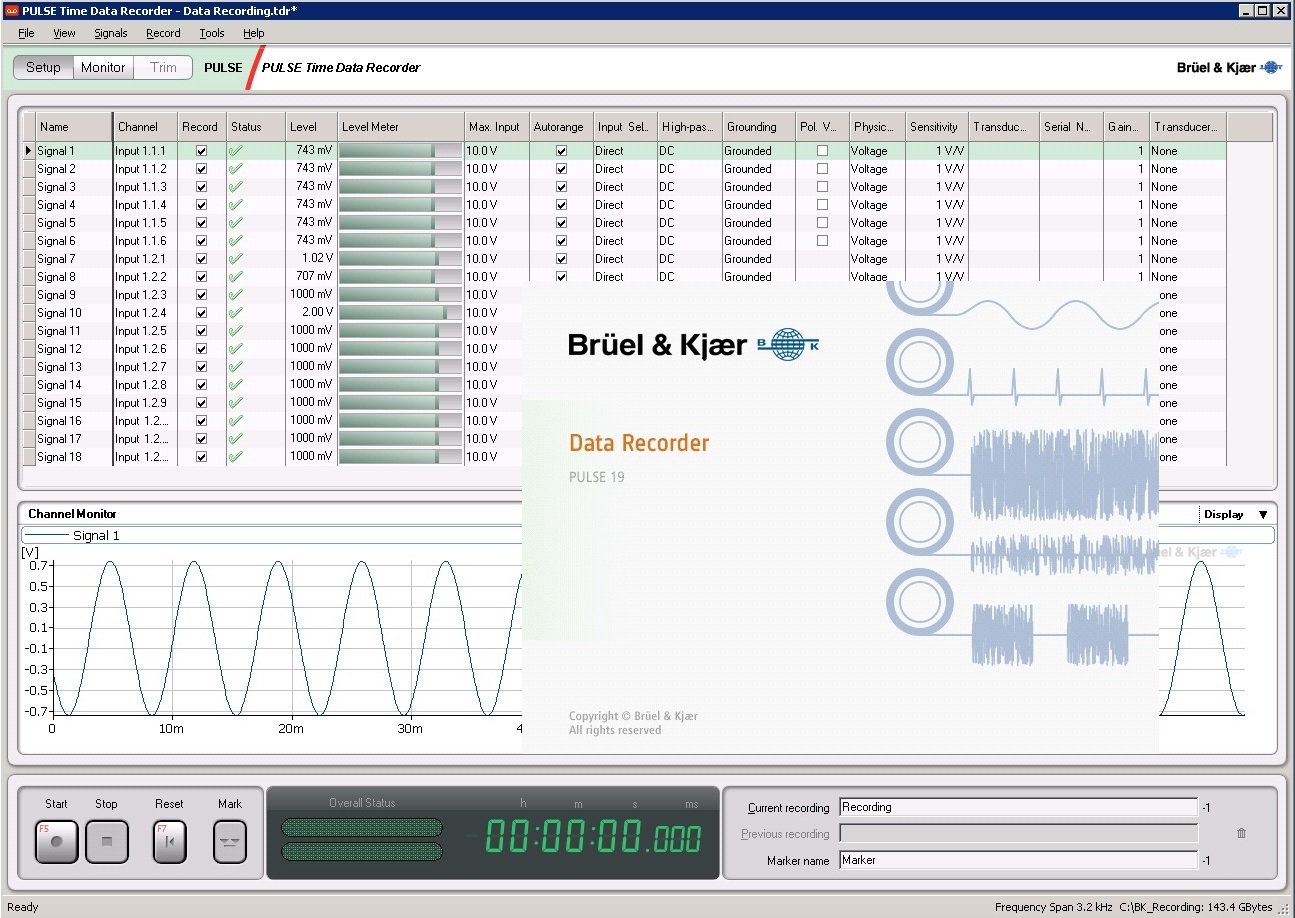Image resolution: width=1295 pixels, height=918 pixels.
Task: Uncheck Record checkbox for Signal 4
Action: tap(201, 205)
